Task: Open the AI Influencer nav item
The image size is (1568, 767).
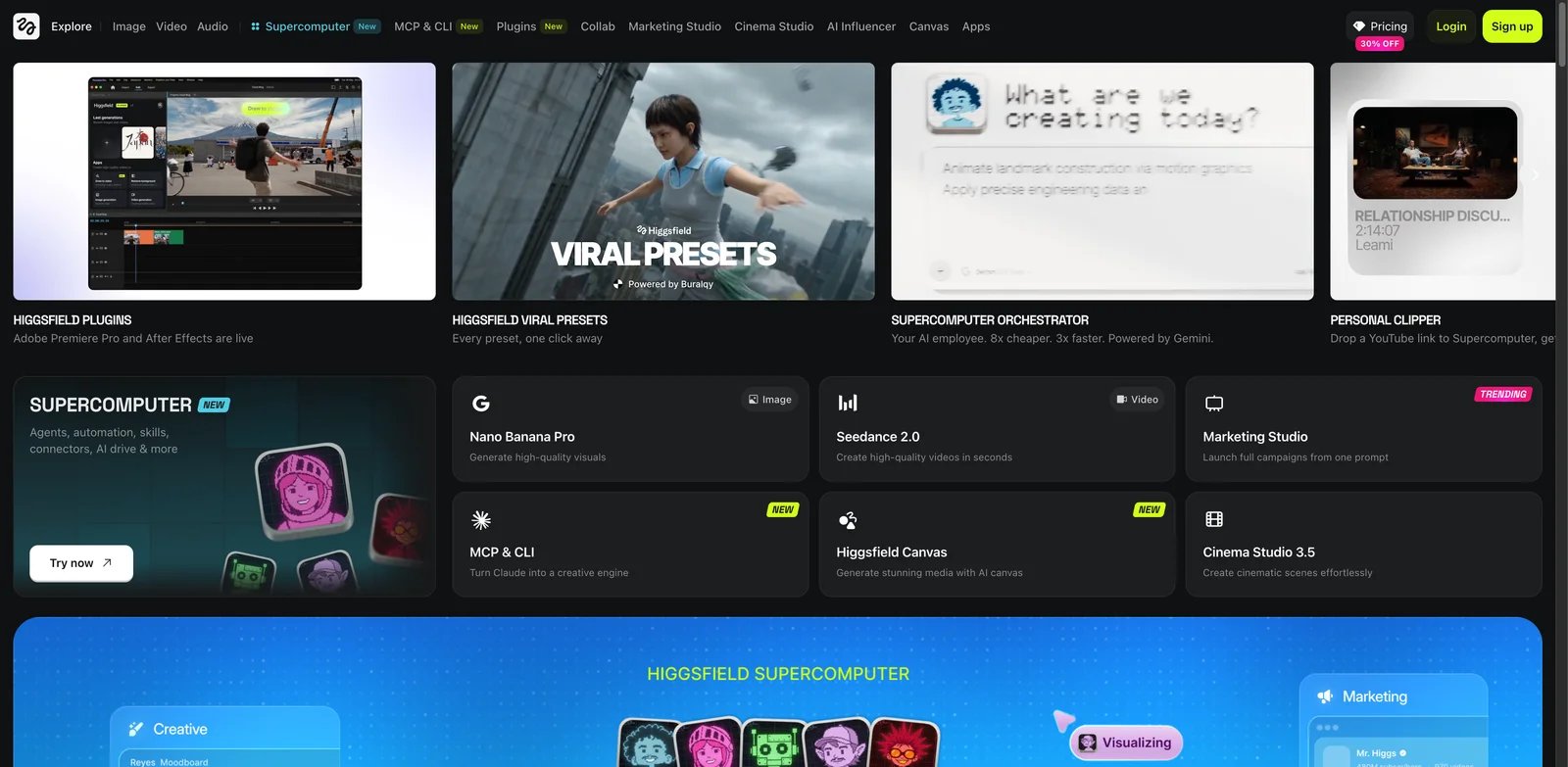Action: point(861,26)
